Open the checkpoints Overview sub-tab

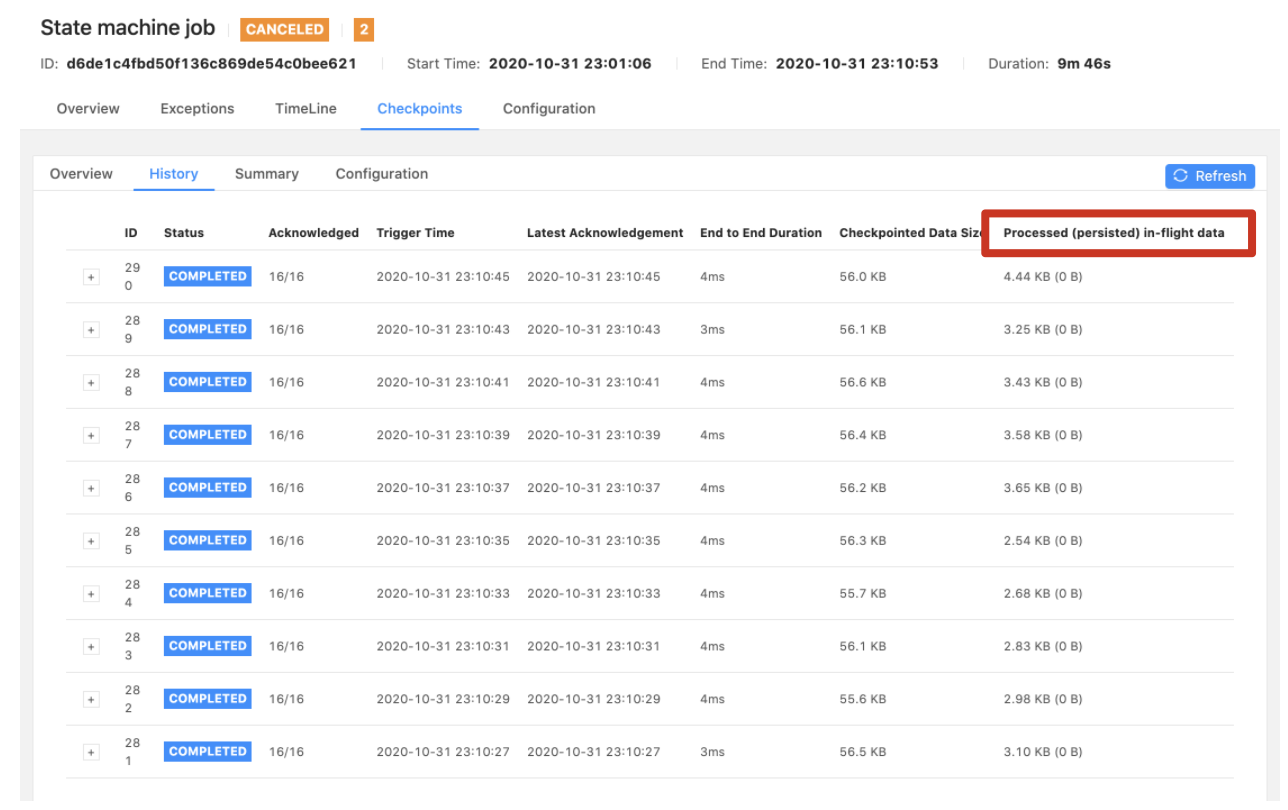81,173
